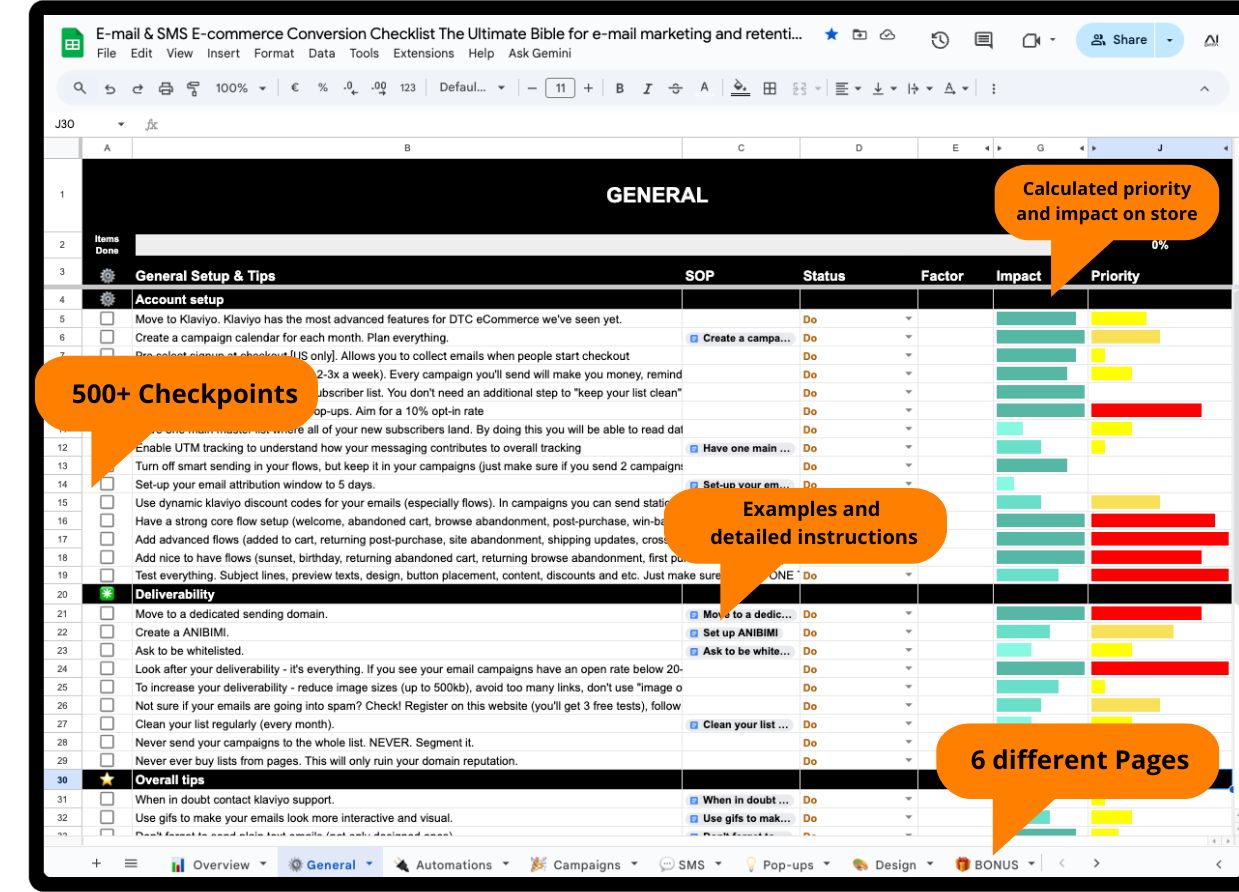Click the Share button
Viewport: 1239px width, 892px height.
coord(1118,40)
